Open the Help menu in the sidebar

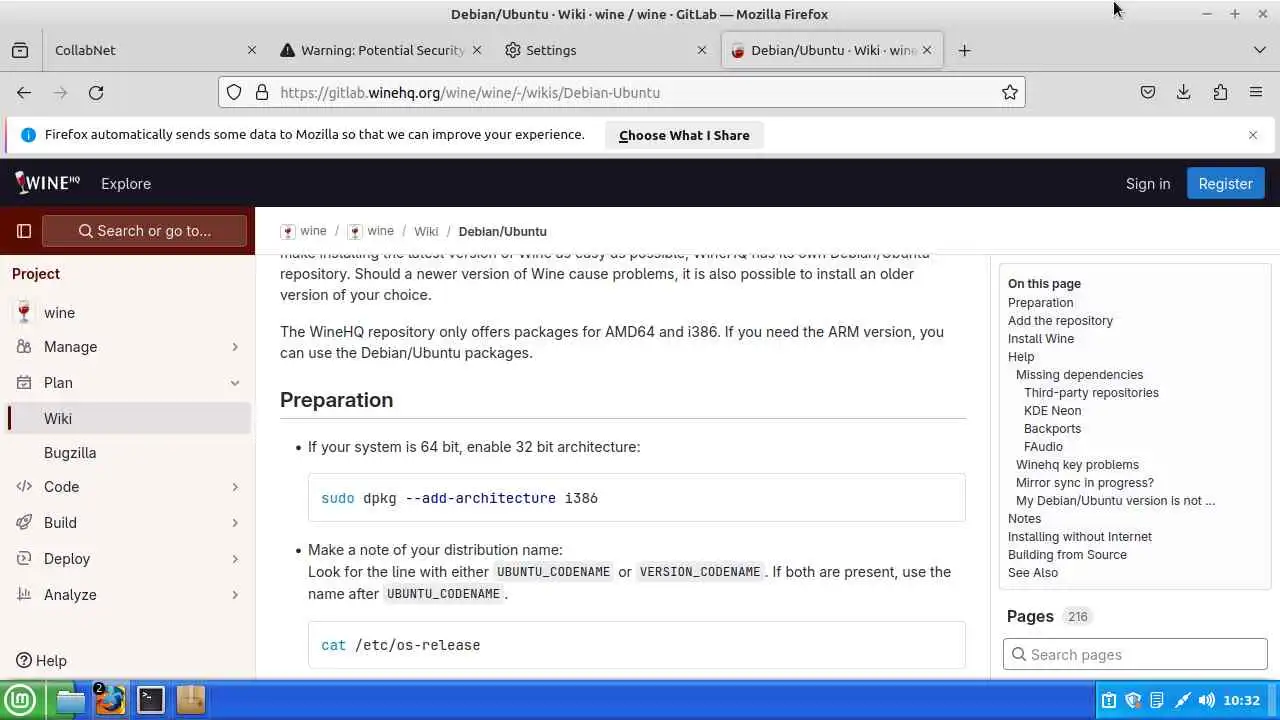42,660
